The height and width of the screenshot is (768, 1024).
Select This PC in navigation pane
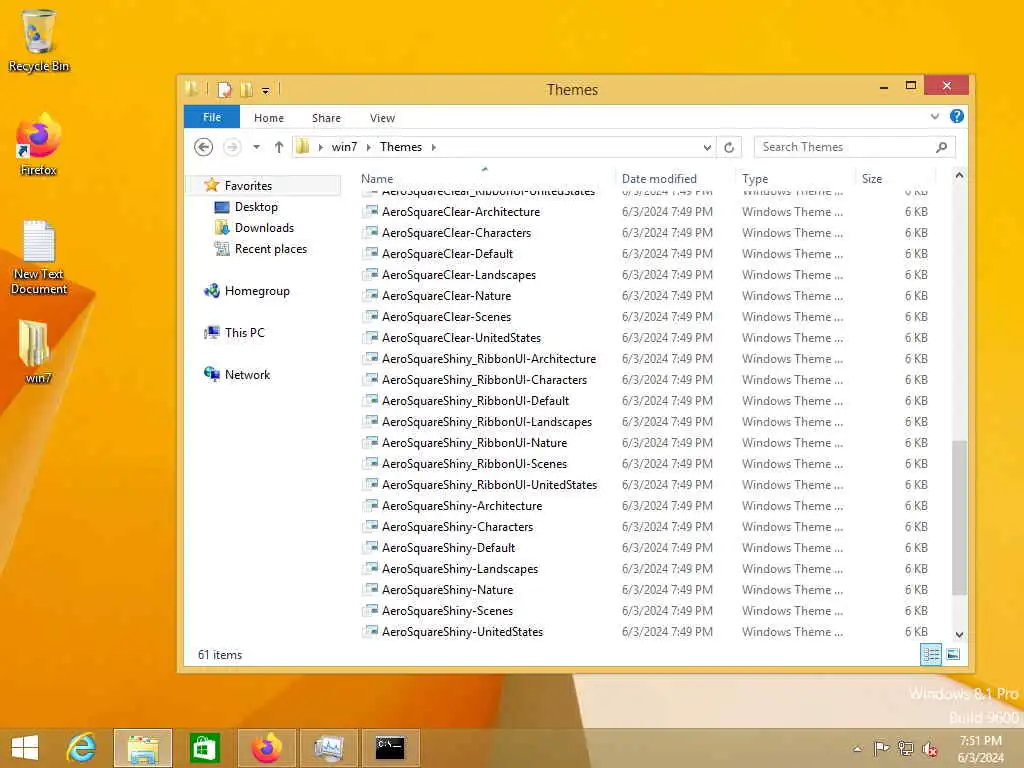click(x=244, y=332)
